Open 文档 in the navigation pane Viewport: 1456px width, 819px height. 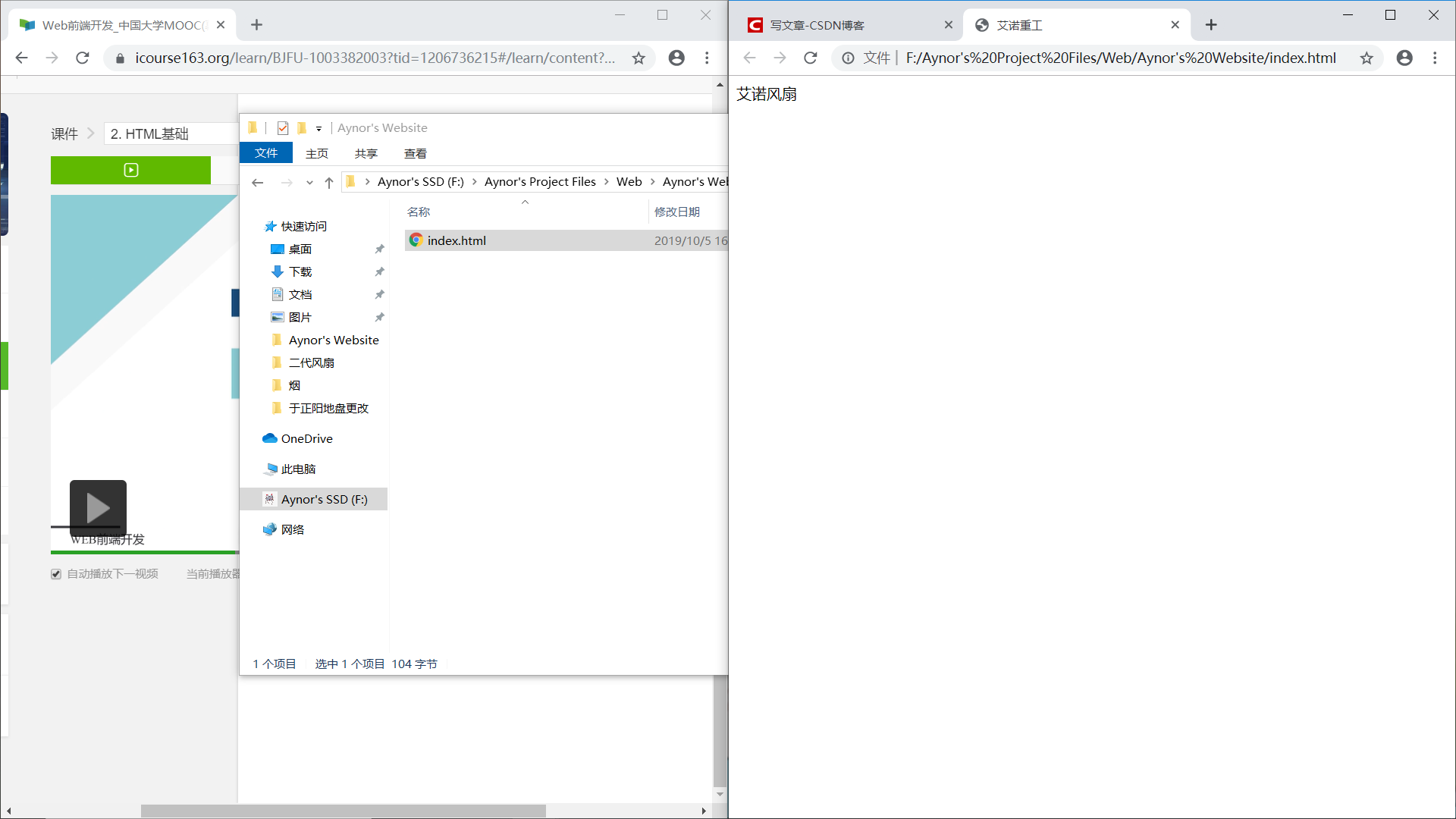click(300, 295)
